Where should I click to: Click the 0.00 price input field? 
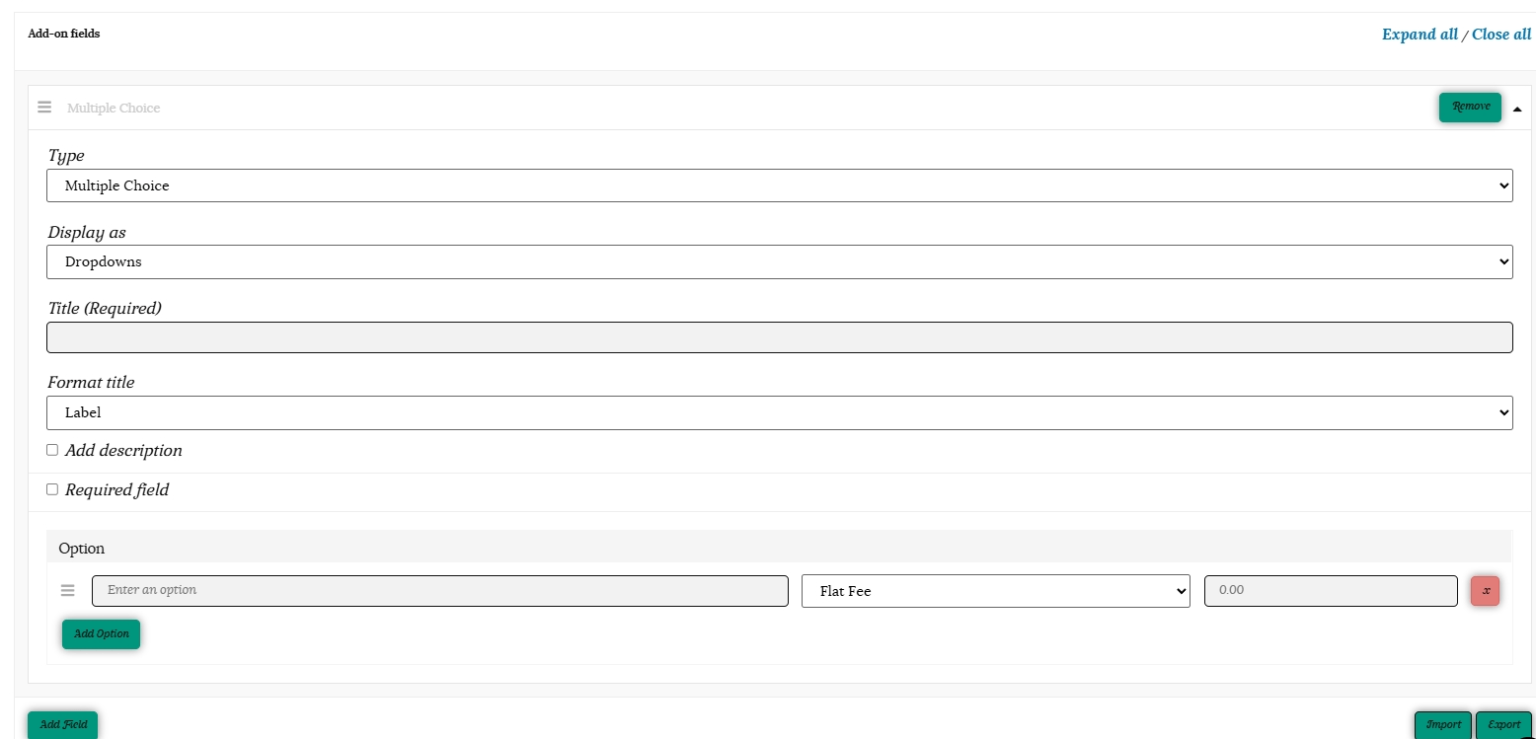1330,591
